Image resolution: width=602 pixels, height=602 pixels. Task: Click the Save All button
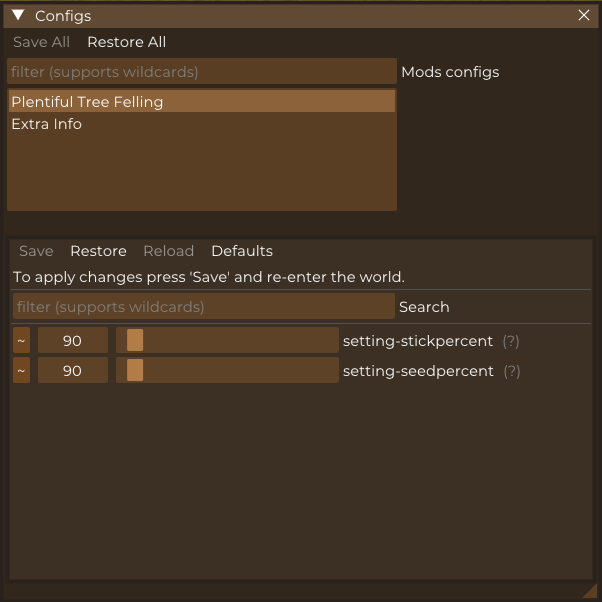41,42
